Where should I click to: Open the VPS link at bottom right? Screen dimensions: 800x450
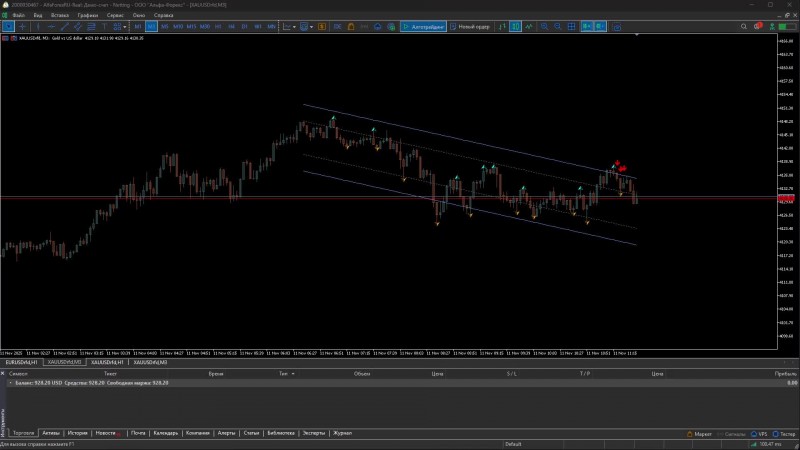click(759, 434)
